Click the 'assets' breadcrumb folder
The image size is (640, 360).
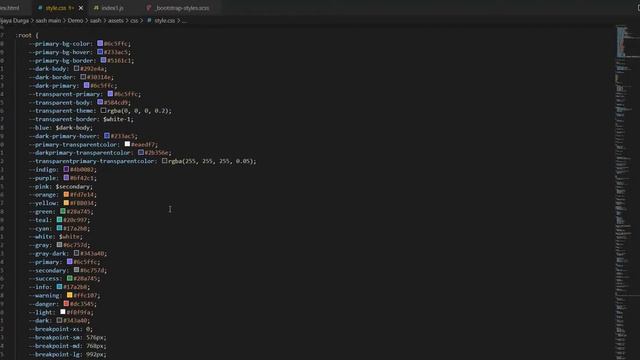tap(116, 20)
